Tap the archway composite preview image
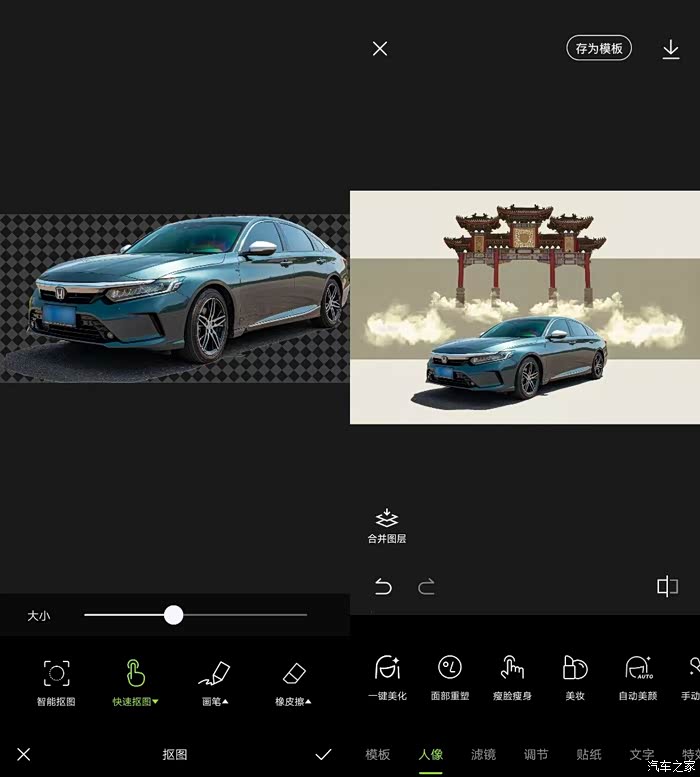This screenshot has height=777, width=700. click(x=525, y=307)
